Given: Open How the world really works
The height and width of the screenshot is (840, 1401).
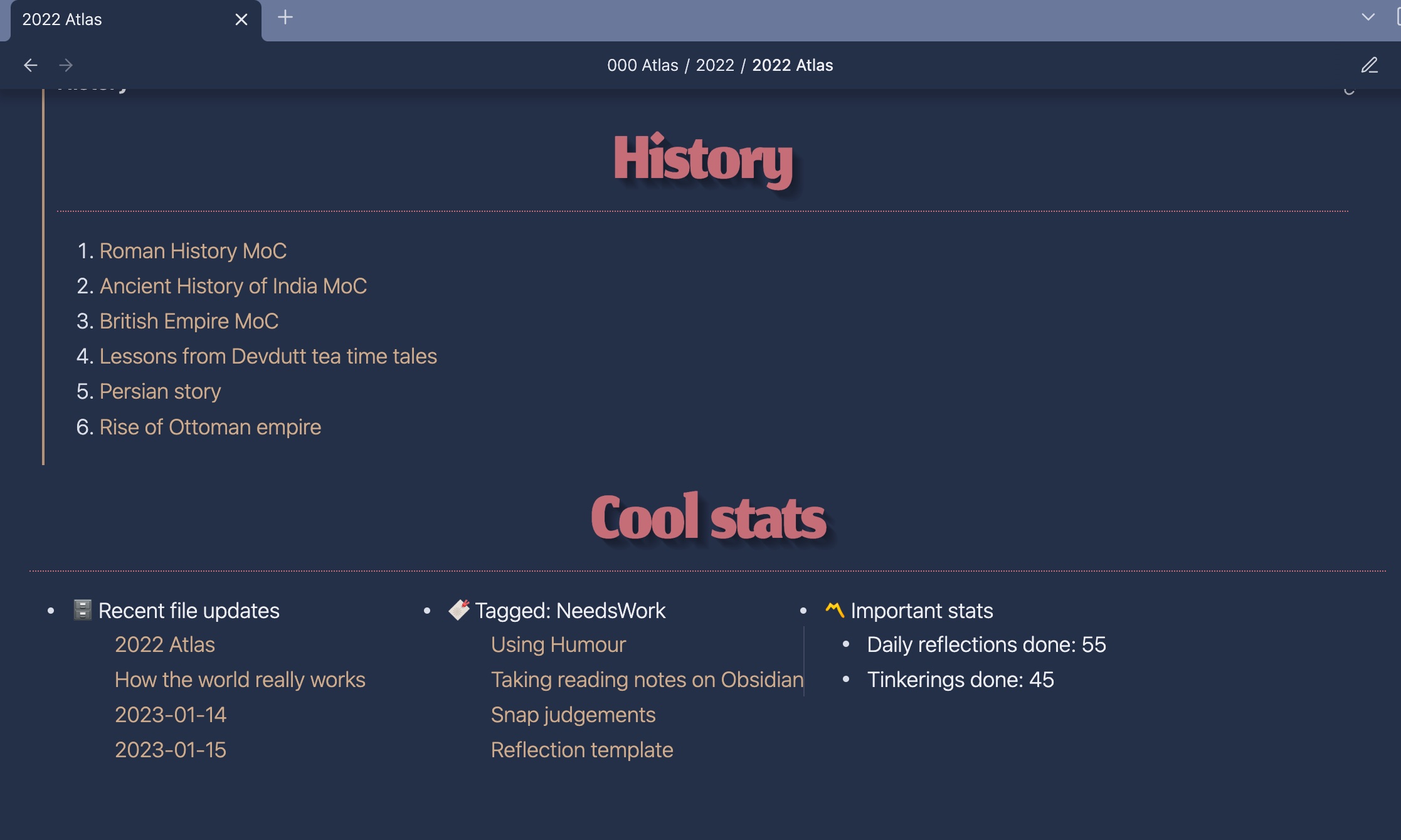Looking at the screenshot, I should (x=240, y=680).
